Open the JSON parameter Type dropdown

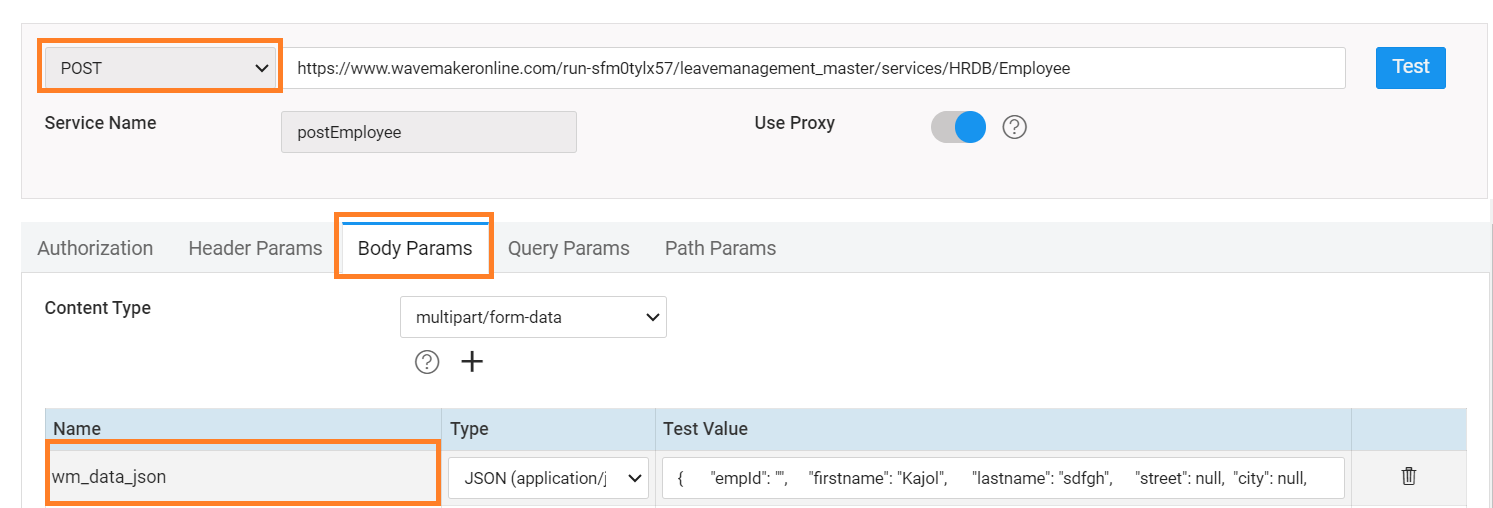tap(548, 478)
